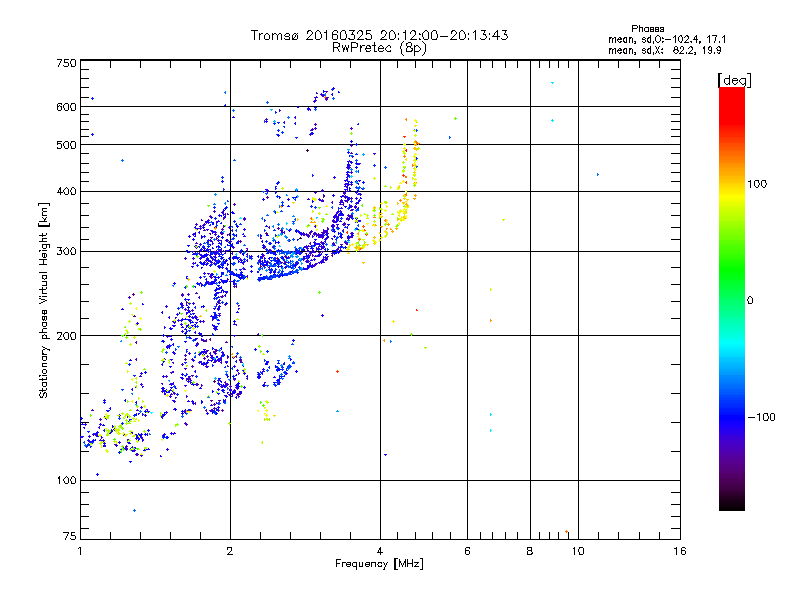Select the 'mean, sd,O:-102.4, 17.1' text
Screen dimensions: 800x600
[667, 40]
